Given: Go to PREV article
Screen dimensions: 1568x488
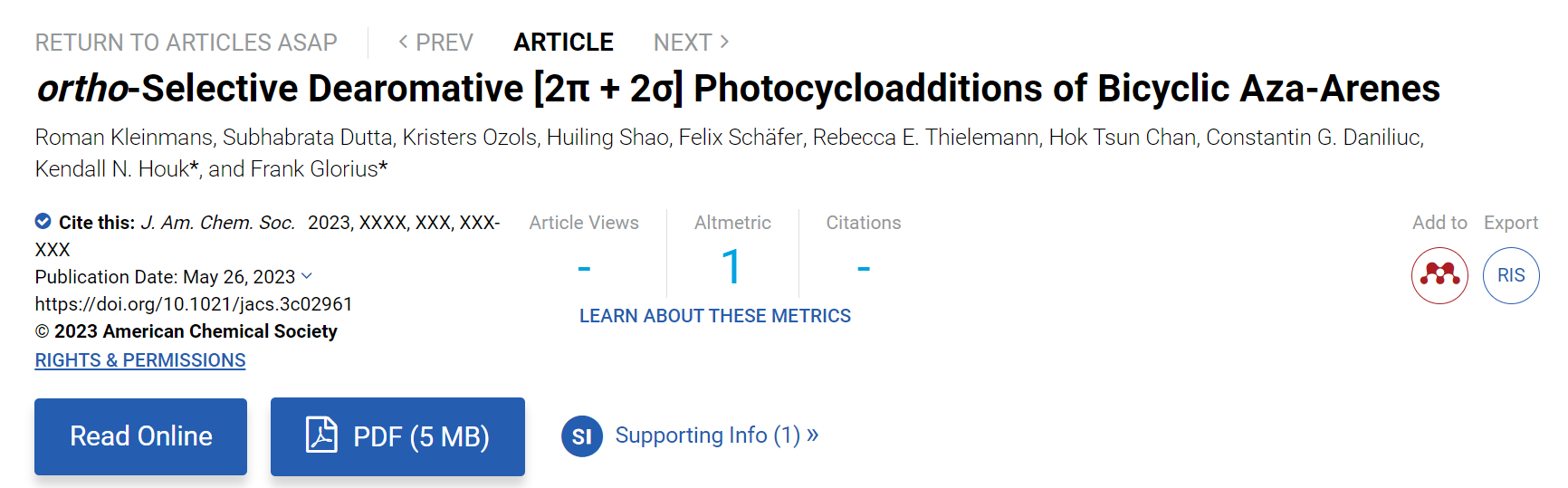Looking at the screenshot, I should pos(435,43).
